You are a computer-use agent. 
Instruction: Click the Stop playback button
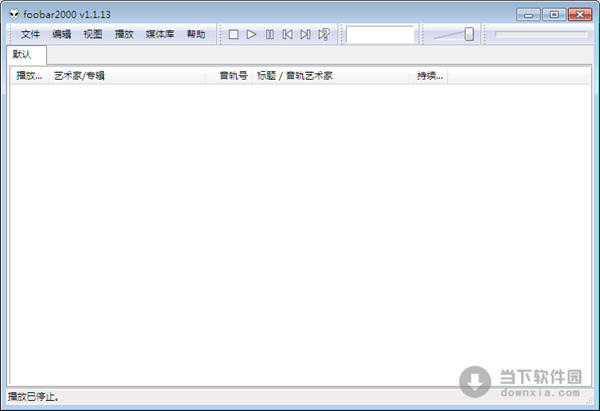pos(233,34)
